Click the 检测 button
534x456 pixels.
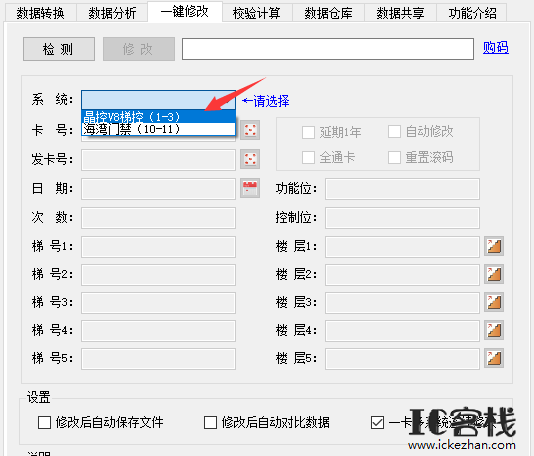tap(59, 49)
